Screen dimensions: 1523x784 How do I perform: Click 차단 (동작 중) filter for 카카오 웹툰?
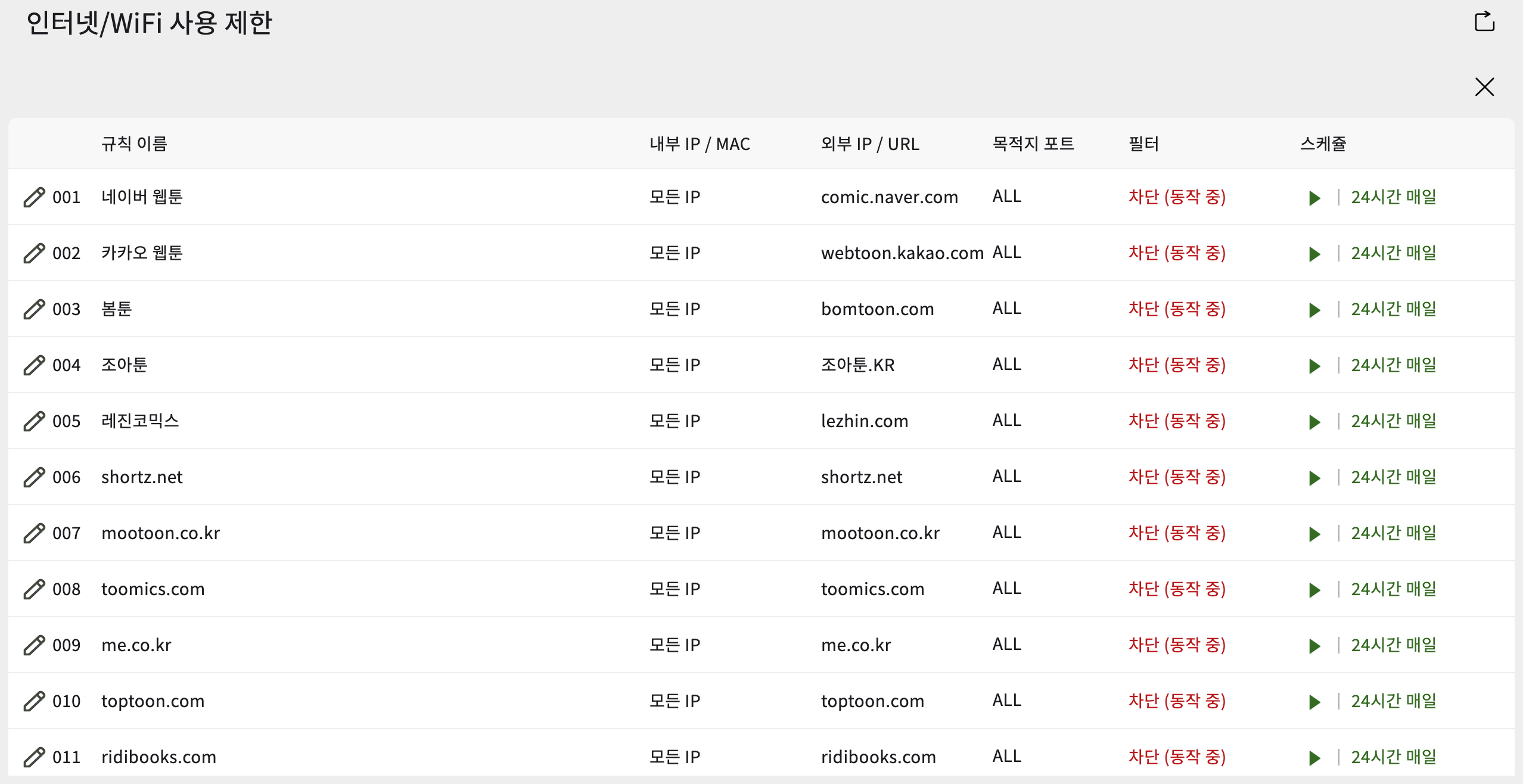(x=1177, y=253)
